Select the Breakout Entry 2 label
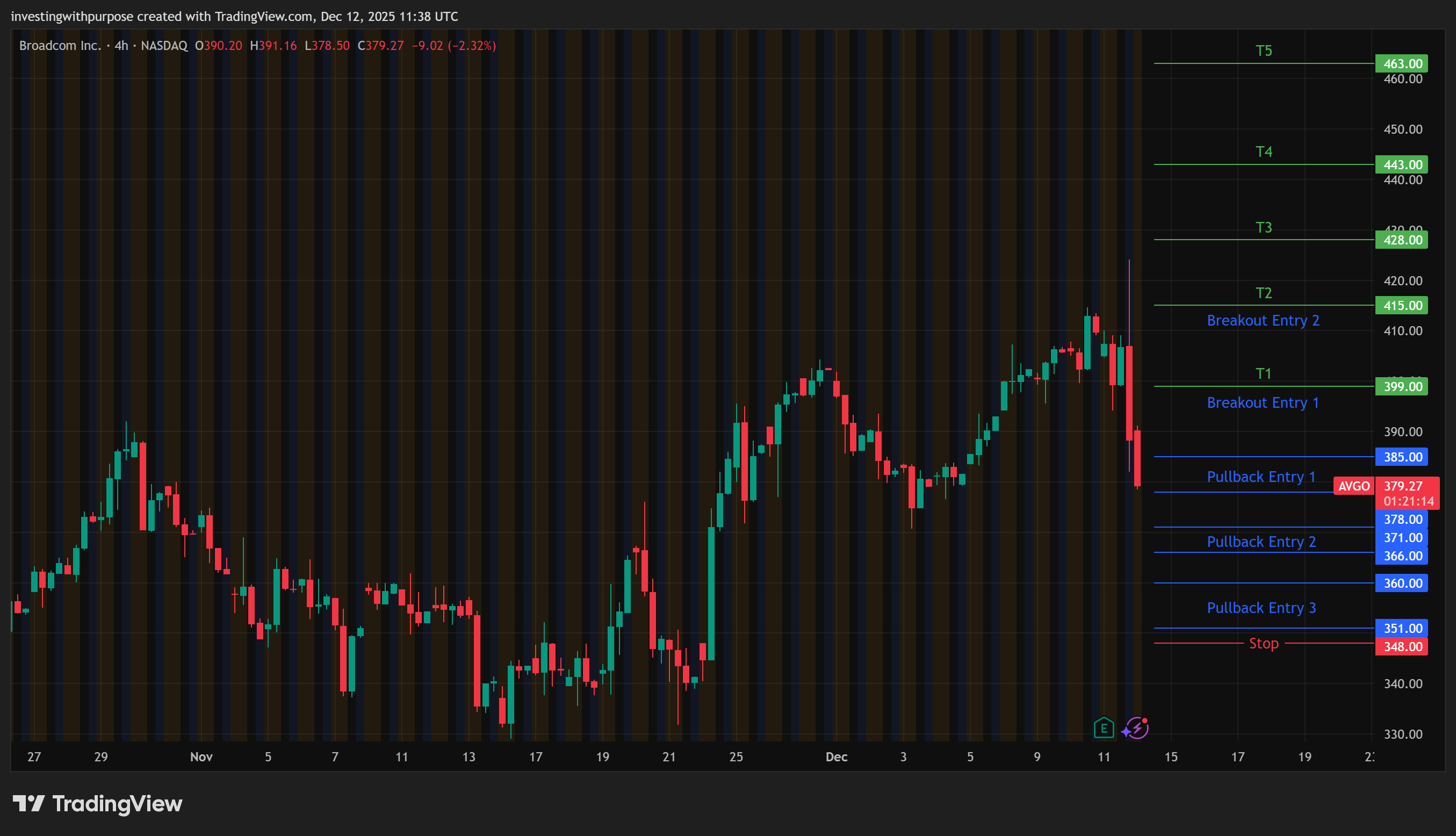This screenshot has width=1456, height=836. tap(1263, 320)
